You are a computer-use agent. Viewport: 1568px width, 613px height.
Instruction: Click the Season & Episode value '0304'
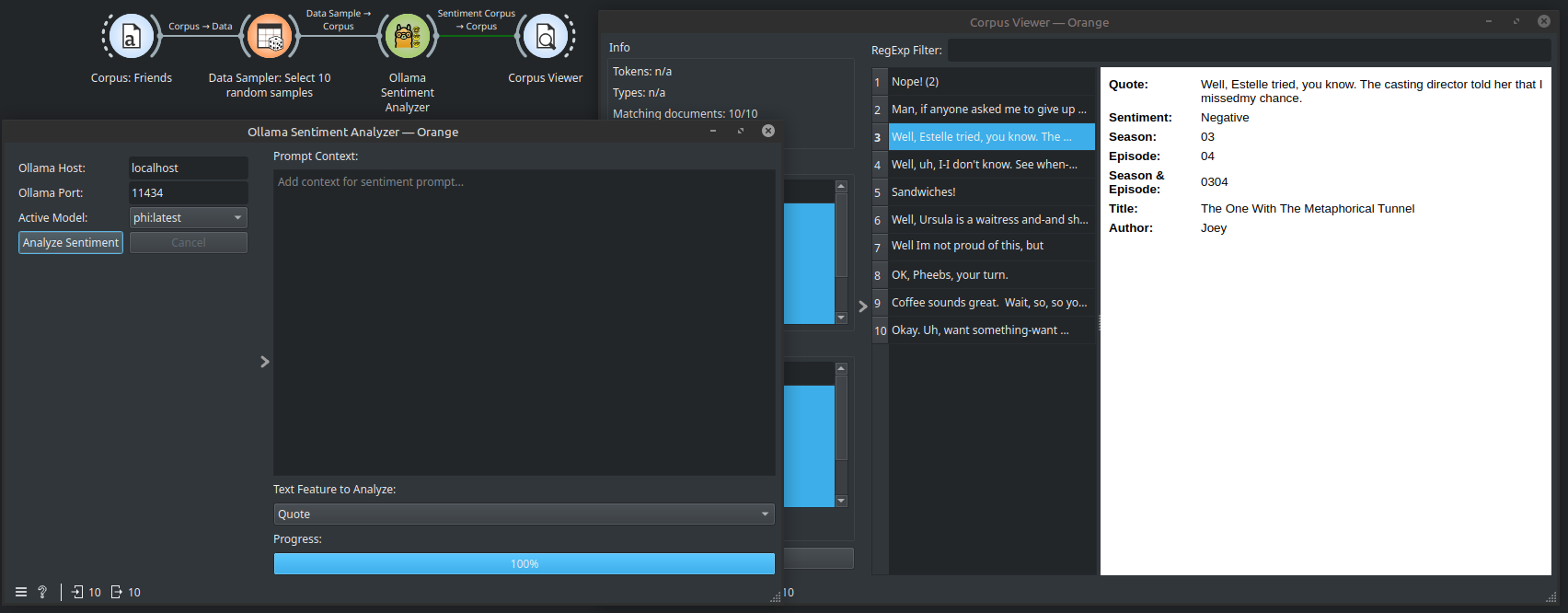(1215, 182)
